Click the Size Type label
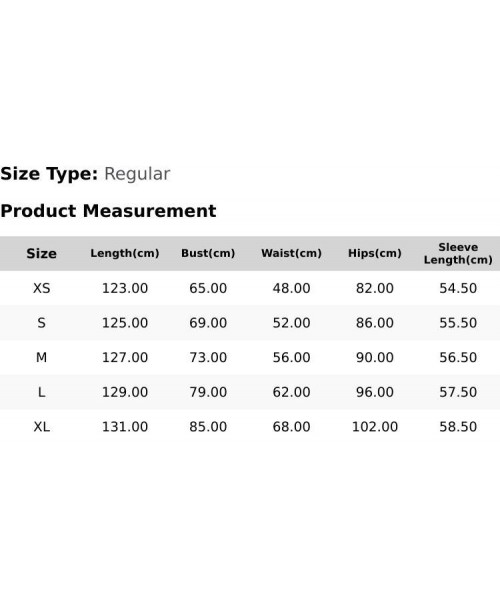 click(49, 174)
